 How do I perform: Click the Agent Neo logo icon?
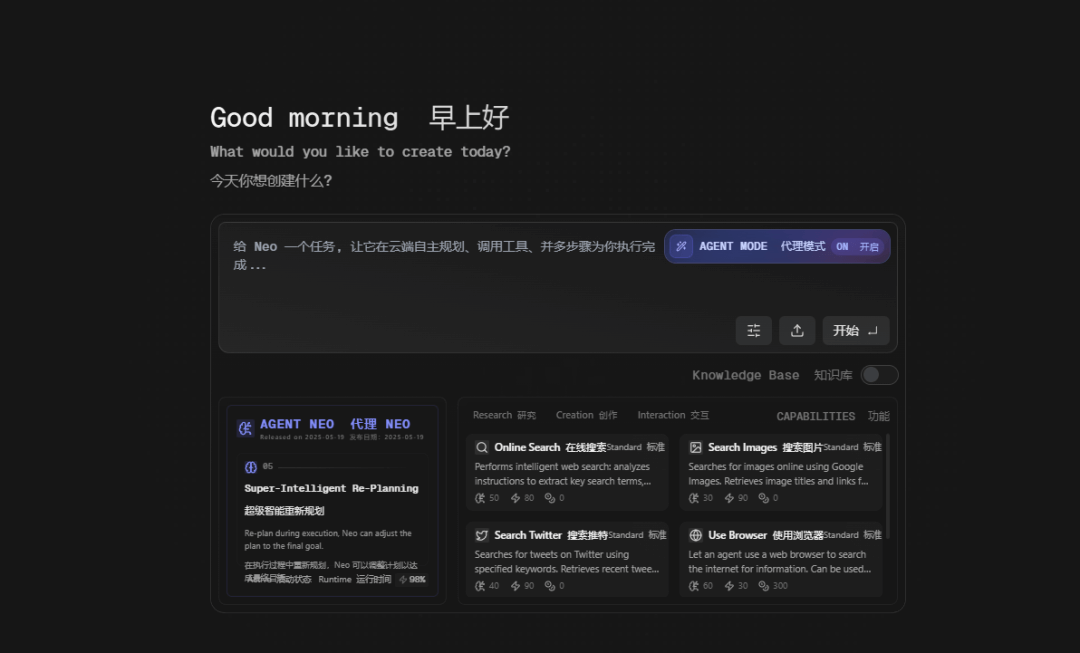click(245, 428)
